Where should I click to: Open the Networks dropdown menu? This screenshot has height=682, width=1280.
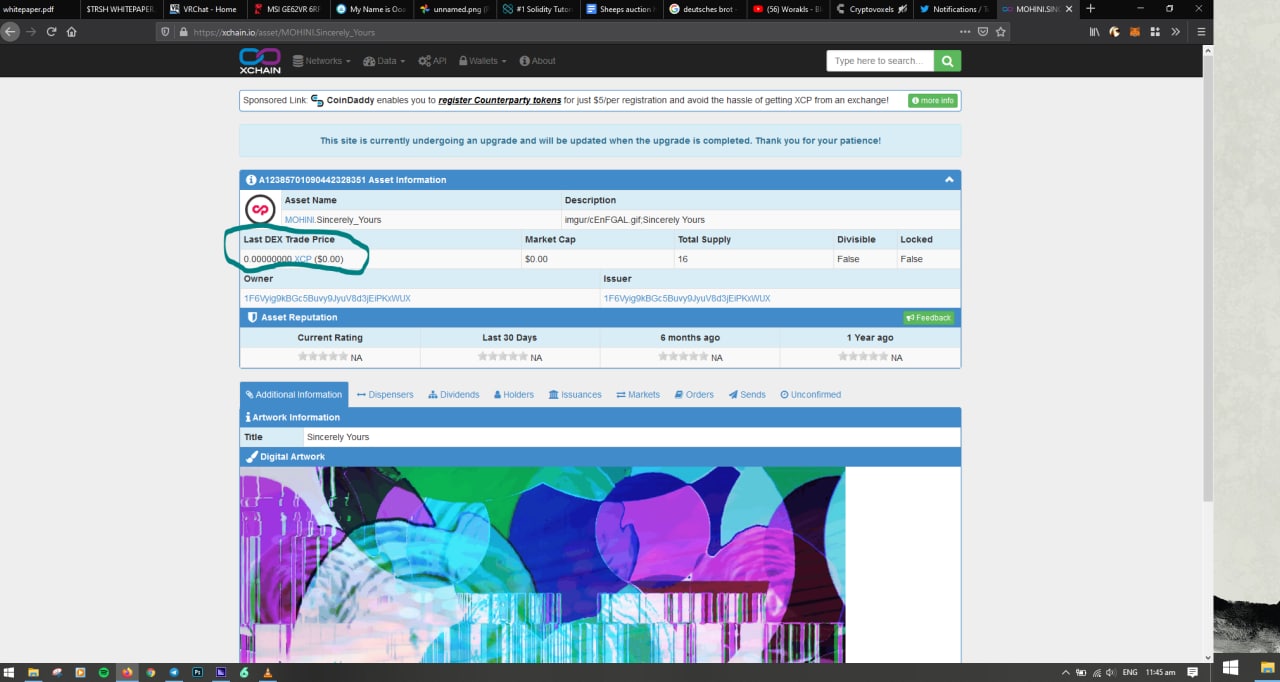[322, 61]
